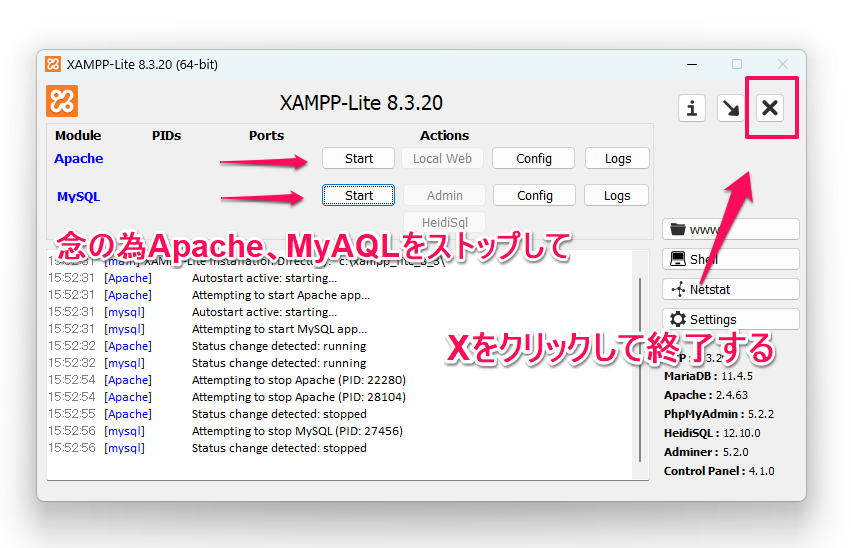The width and height of the screenshot is (851, 548).
Task: Click the large orange XAMPP logo
Action: [x=62, y=101]
